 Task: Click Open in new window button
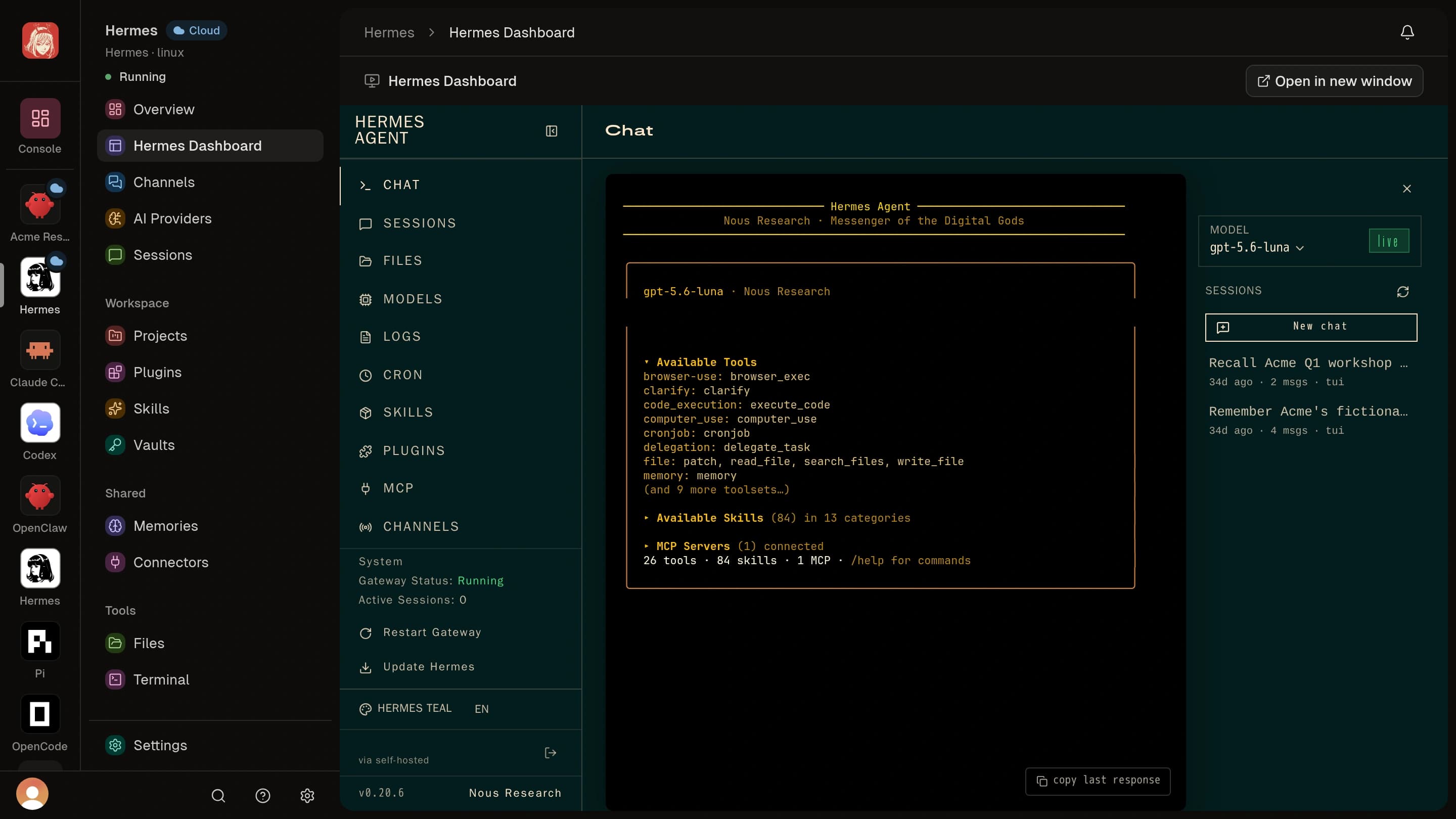click(1334, 81)
